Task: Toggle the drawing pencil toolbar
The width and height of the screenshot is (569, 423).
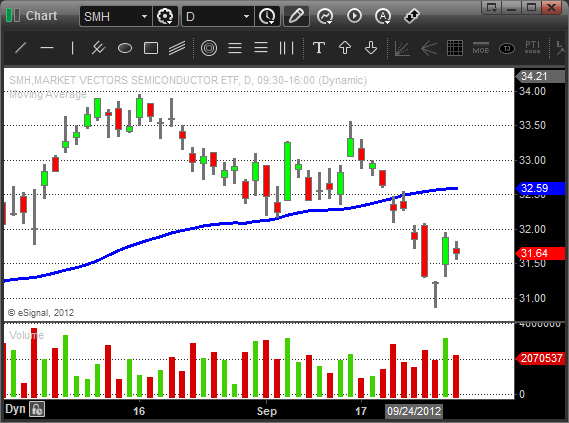Action: pyautogui.click(x=296, y=16)
